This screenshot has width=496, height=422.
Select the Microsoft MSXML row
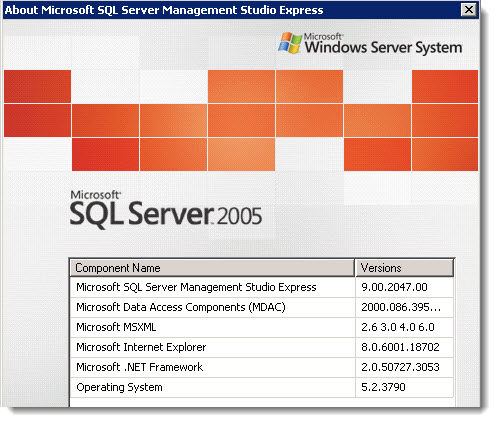pos(262,327)
